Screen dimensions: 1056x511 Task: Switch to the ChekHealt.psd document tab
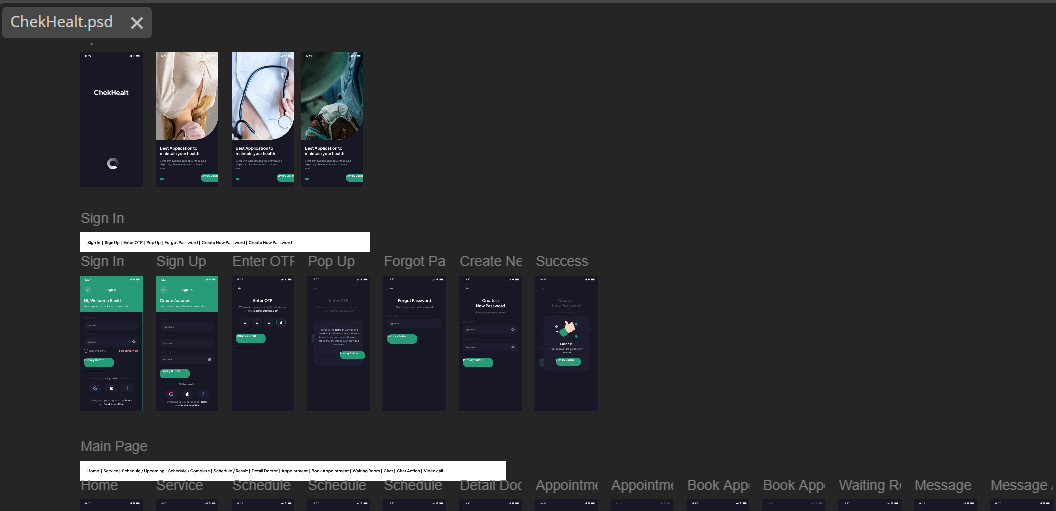[x=61, y=22]
